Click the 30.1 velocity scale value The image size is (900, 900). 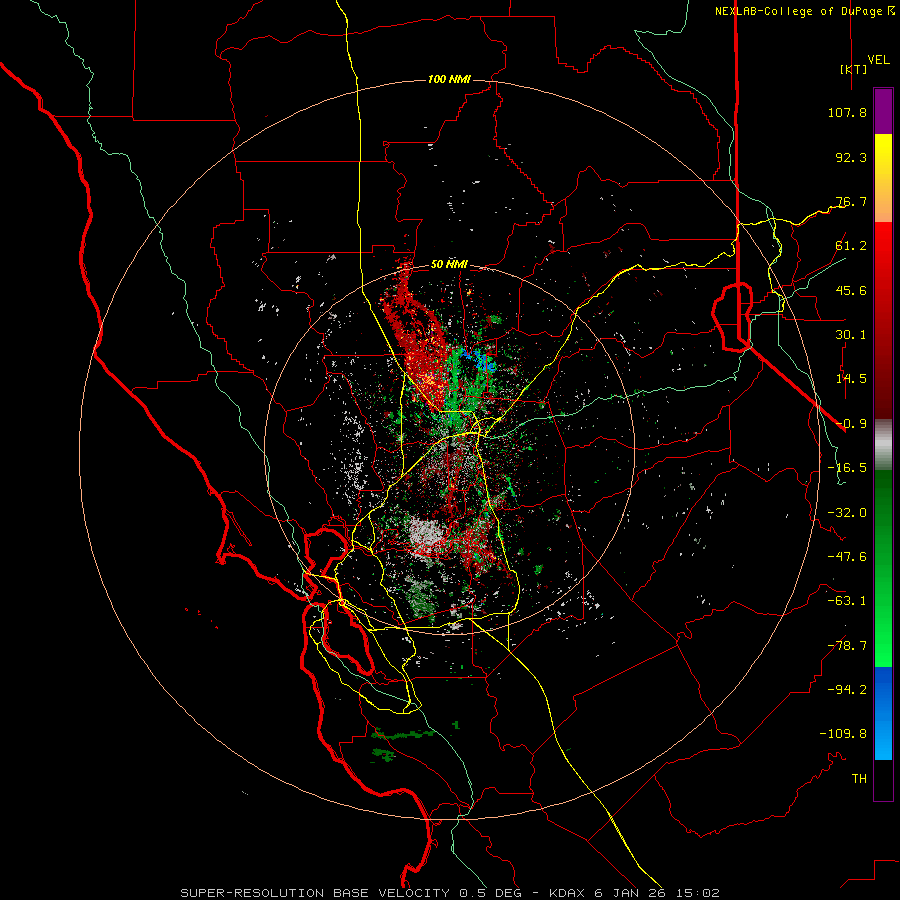tap(851, 335)
